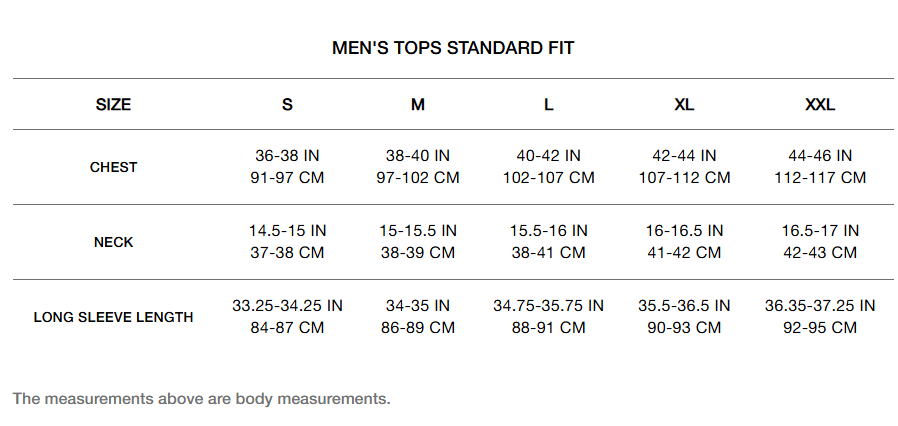Click the S size column header
The height and width of the screenshot is (426, 898).
point(287,104)
